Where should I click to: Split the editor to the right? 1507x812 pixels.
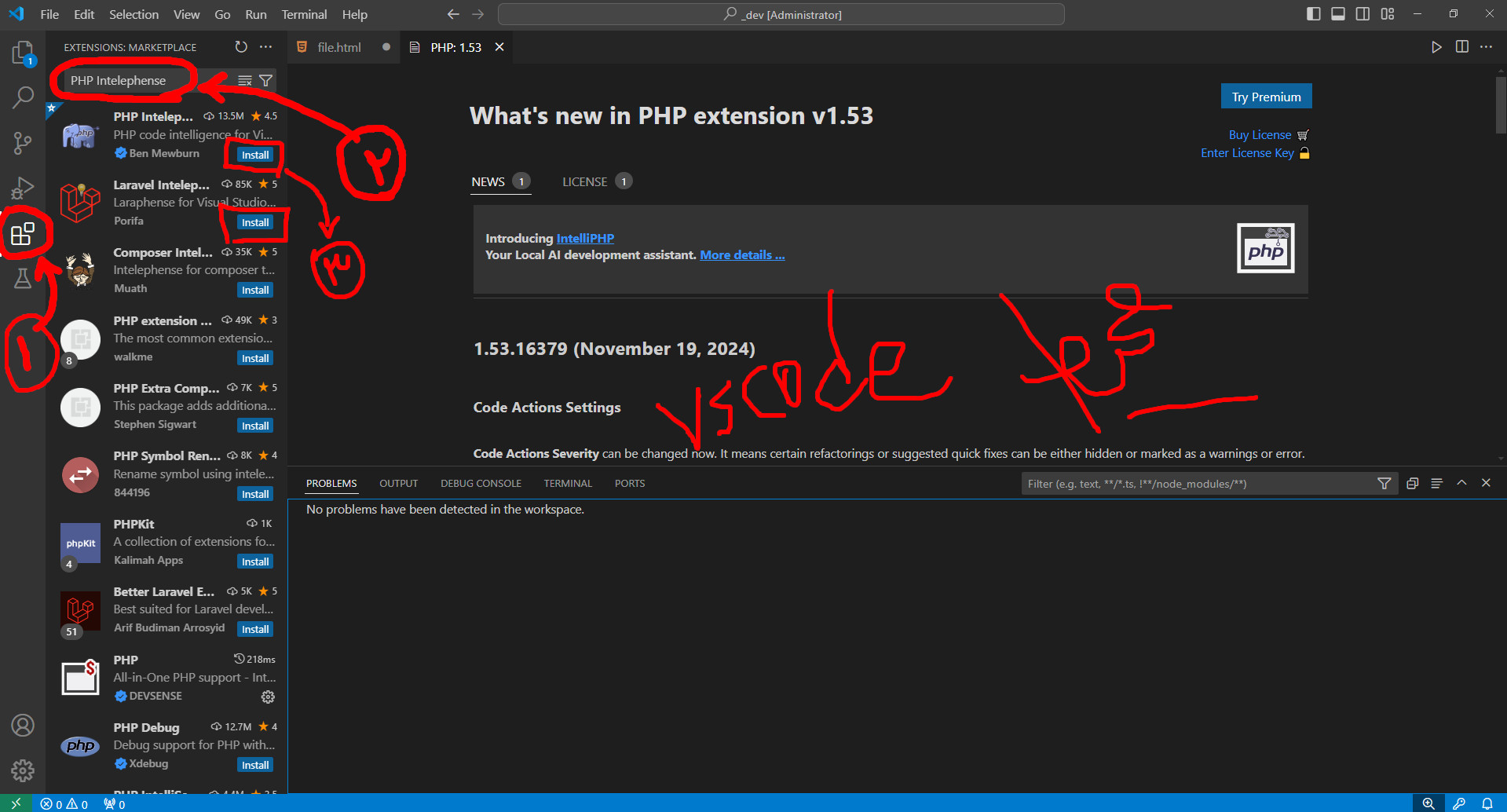(1461, 47)
